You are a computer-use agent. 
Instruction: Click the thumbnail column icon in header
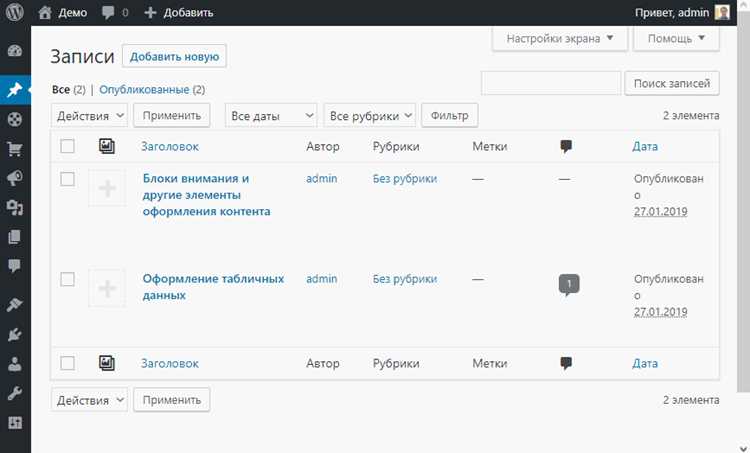[x=107, y=146]
